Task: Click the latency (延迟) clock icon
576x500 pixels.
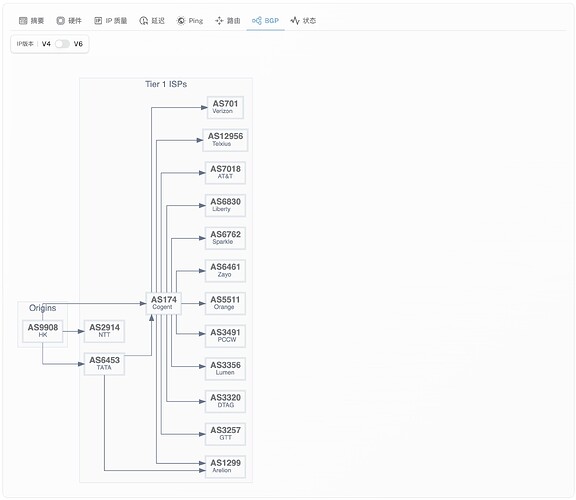Action: (x=144, y=21)
